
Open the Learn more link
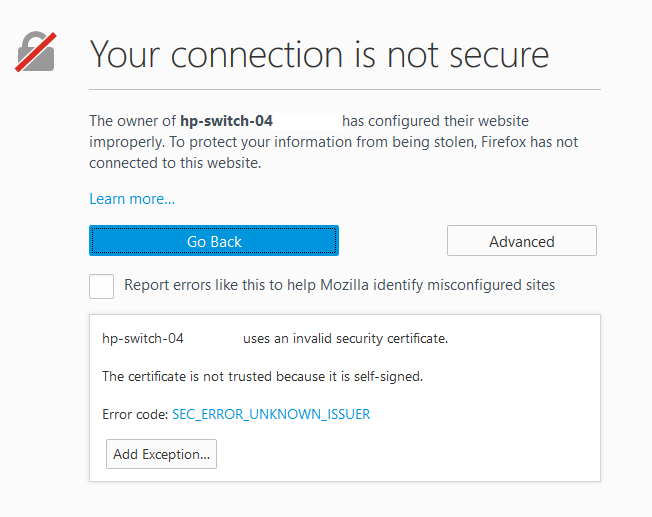click(x=132, y=199)
